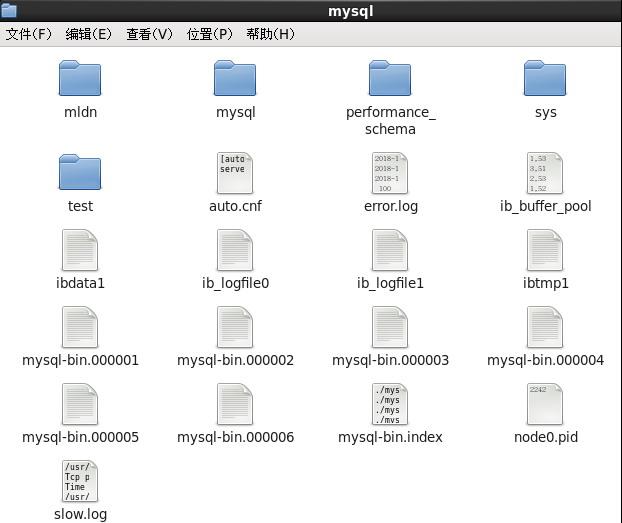Open the 位置(P) menu

209,34
